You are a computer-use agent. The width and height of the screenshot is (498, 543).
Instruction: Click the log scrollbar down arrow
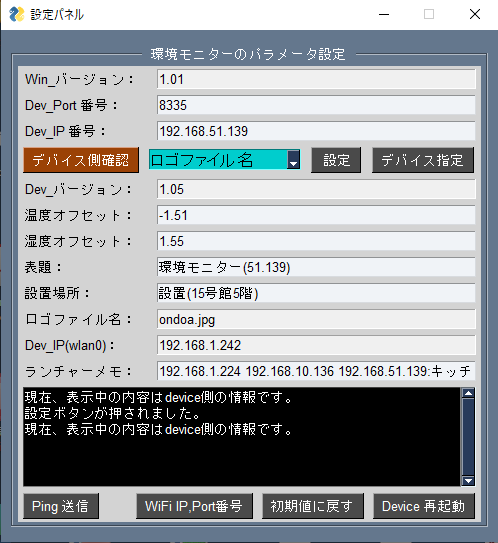tap(468, 481)
